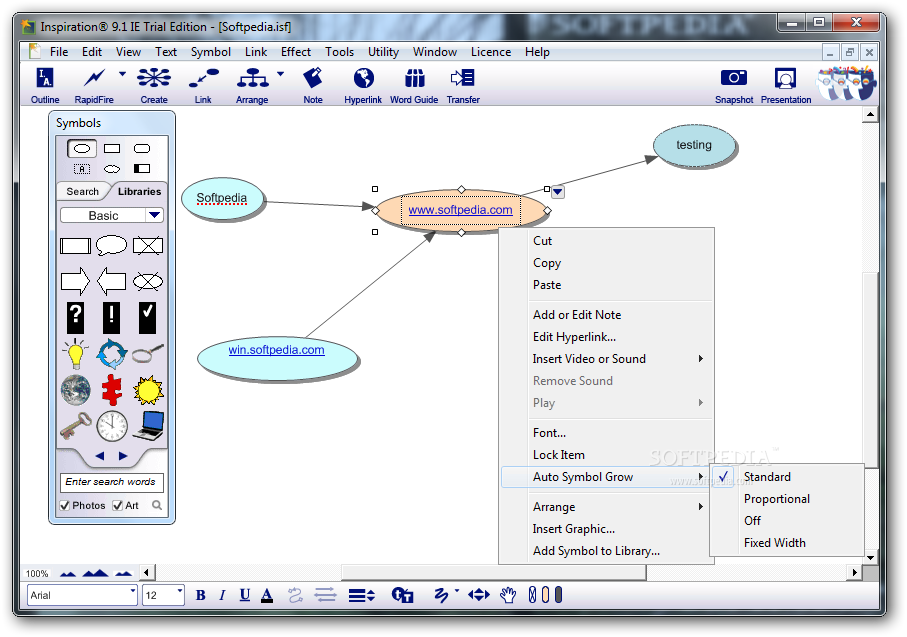Screen dimensions: 907x637
Task: Click the symbol quick-control dropdown arrow
Action: click(x=558, y=192)
